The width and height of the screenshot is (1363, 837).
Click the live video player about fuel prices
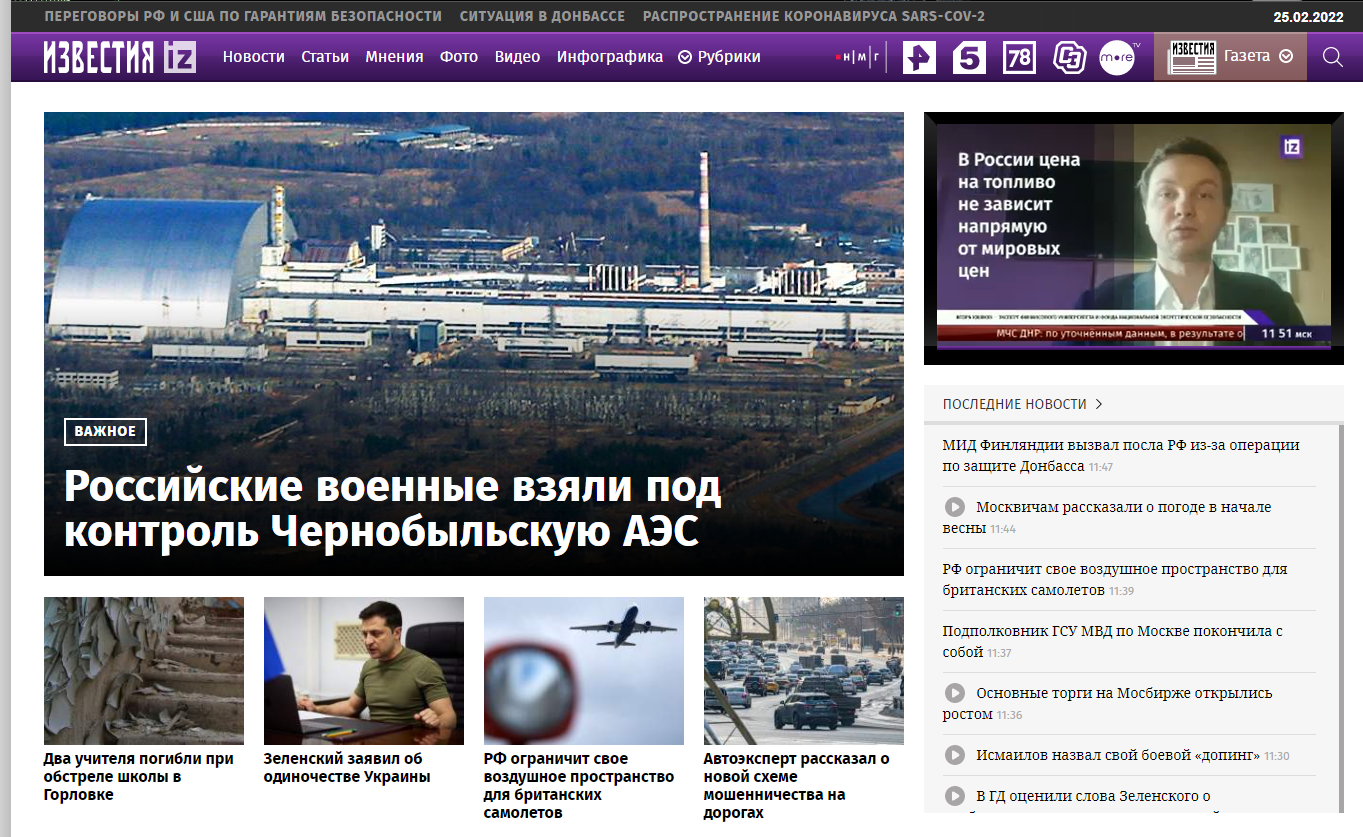point(1134,238)
